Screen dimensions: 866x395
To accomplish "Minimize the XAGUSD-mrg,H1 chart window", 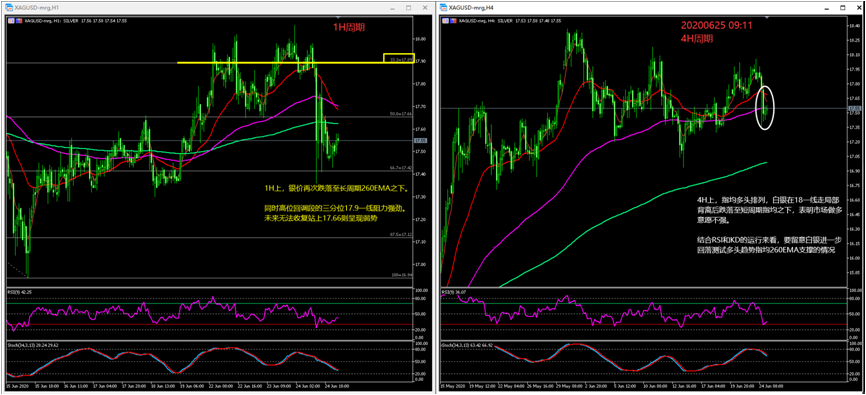I will pos(393,8).
